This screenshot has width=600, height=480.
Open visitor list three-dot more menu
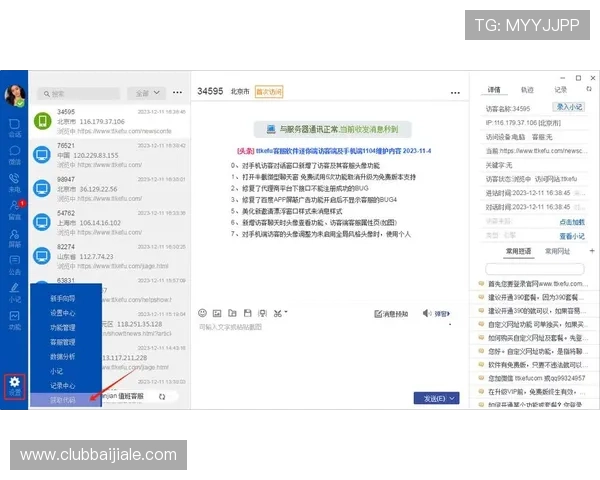click(177, 93)
